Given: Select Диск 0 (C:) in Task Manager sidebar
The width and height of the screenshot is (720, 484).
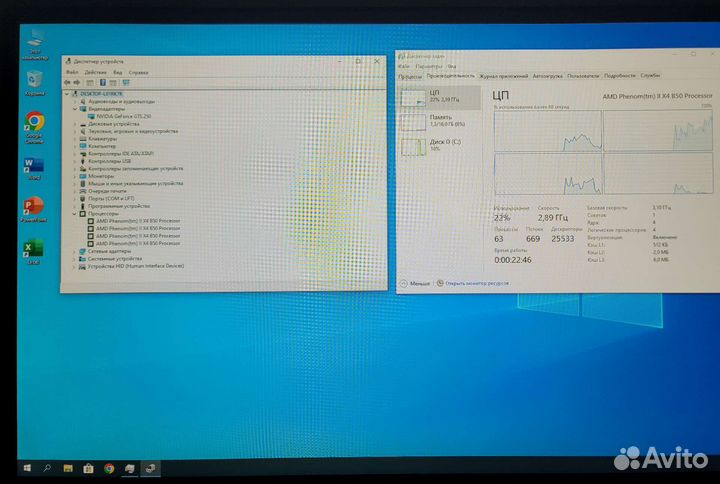Looking at the screenshot, I should [x=440, y=146].
